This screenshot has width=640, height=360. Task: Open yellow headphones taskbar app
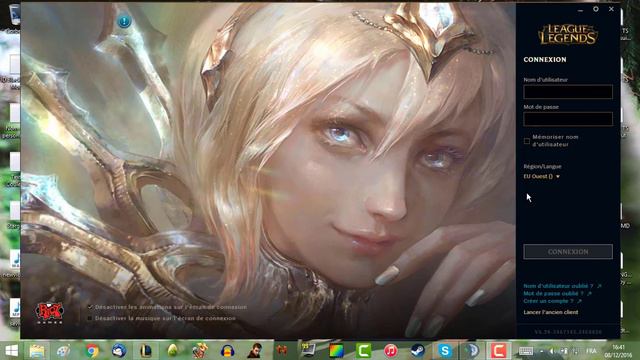point(227,351)
